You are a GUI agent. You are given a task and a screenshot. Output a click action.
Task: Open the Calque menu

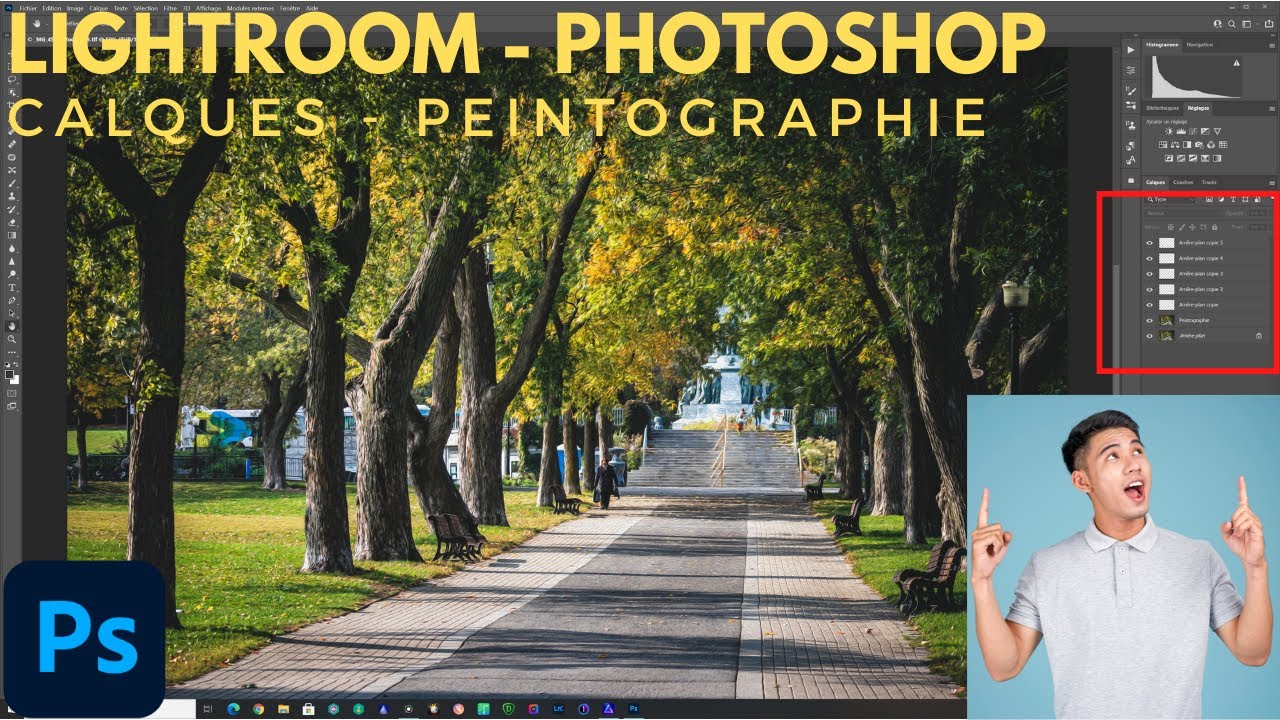tap(99, 8)
